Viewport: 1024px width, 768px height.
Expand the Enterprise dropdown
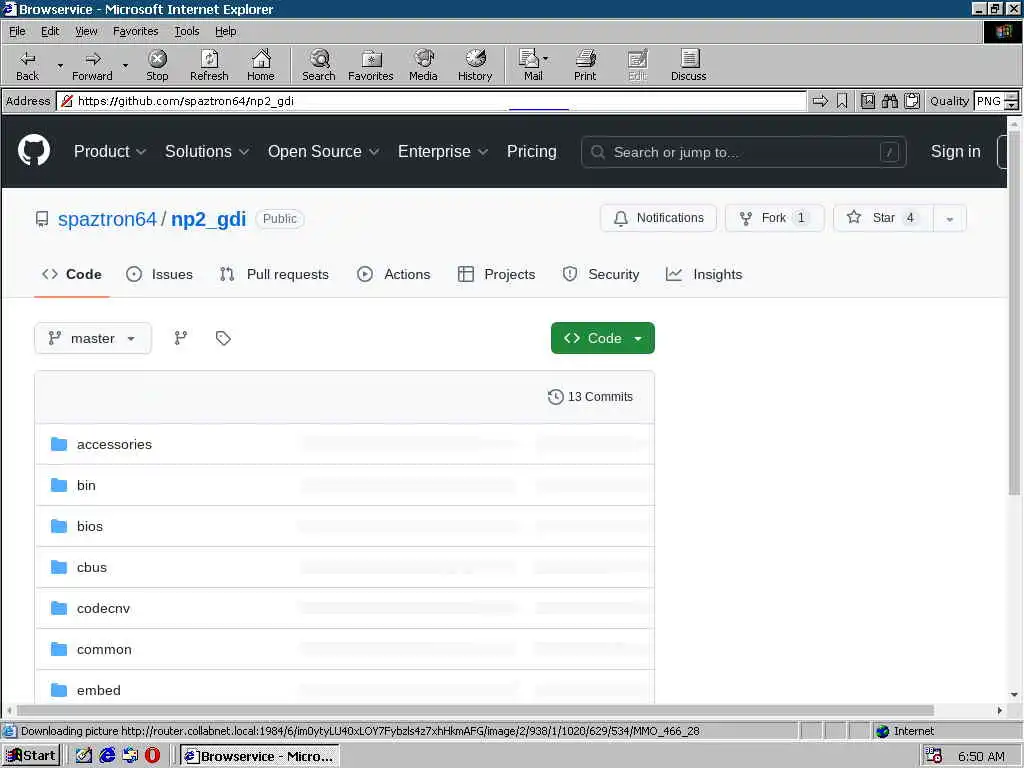click(x=443, y=152)
